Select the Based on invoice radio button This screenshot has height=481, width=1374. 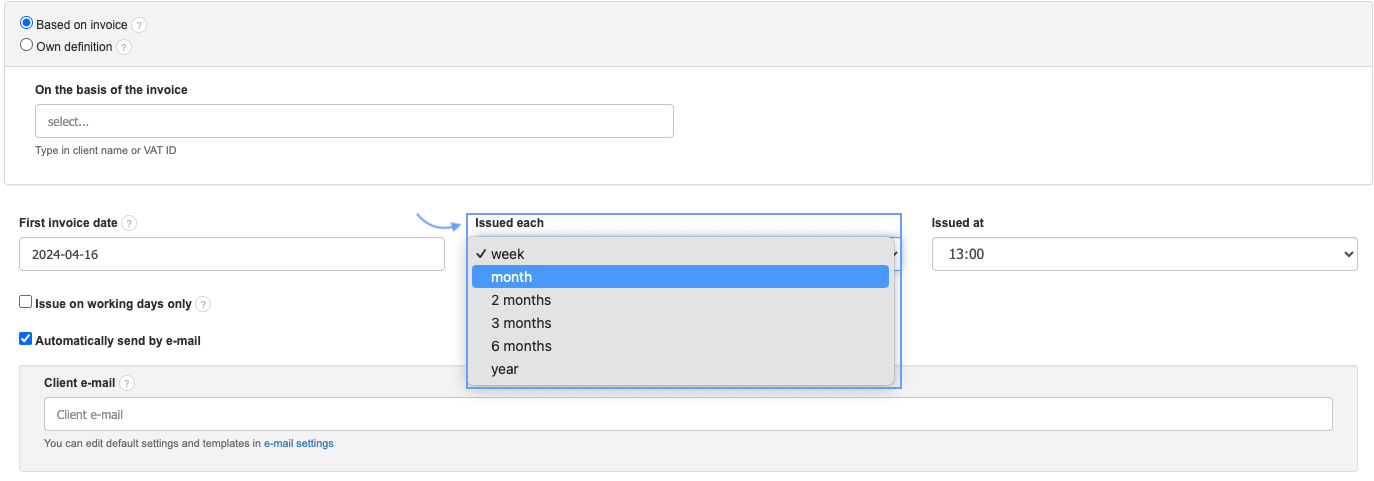[x=27, y=24]
